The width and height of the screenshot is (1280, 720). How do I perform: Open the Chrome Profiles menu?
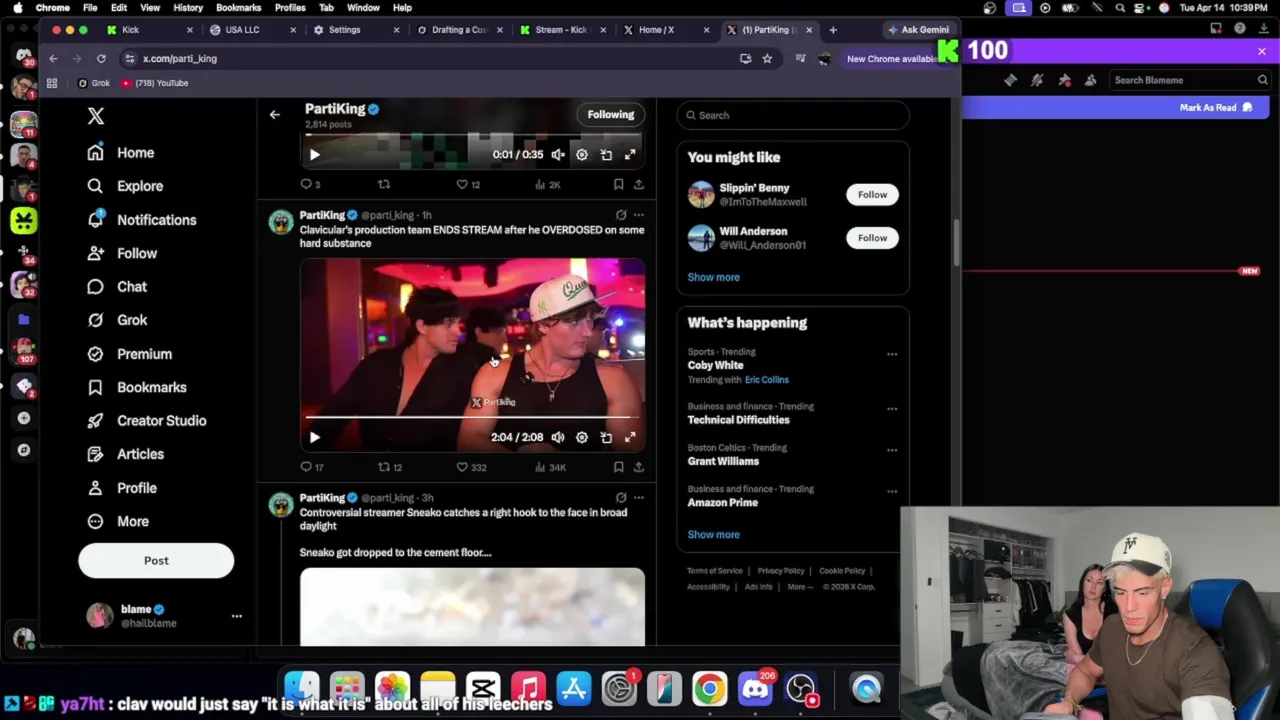[290, 8]
